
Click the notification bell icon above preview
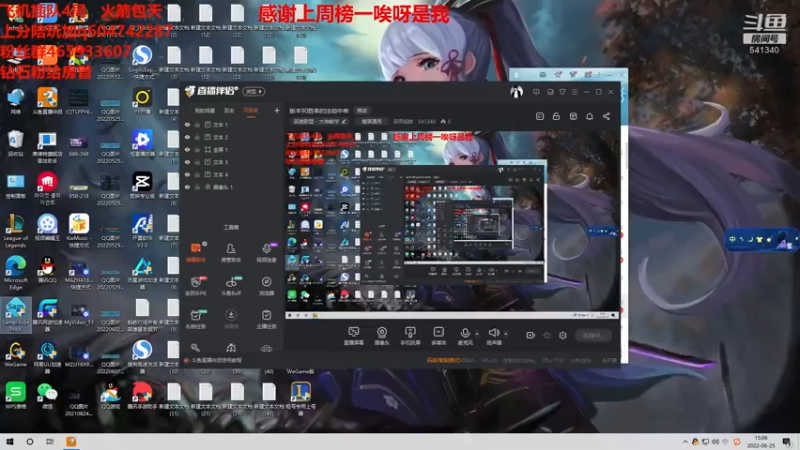[589, 116]
